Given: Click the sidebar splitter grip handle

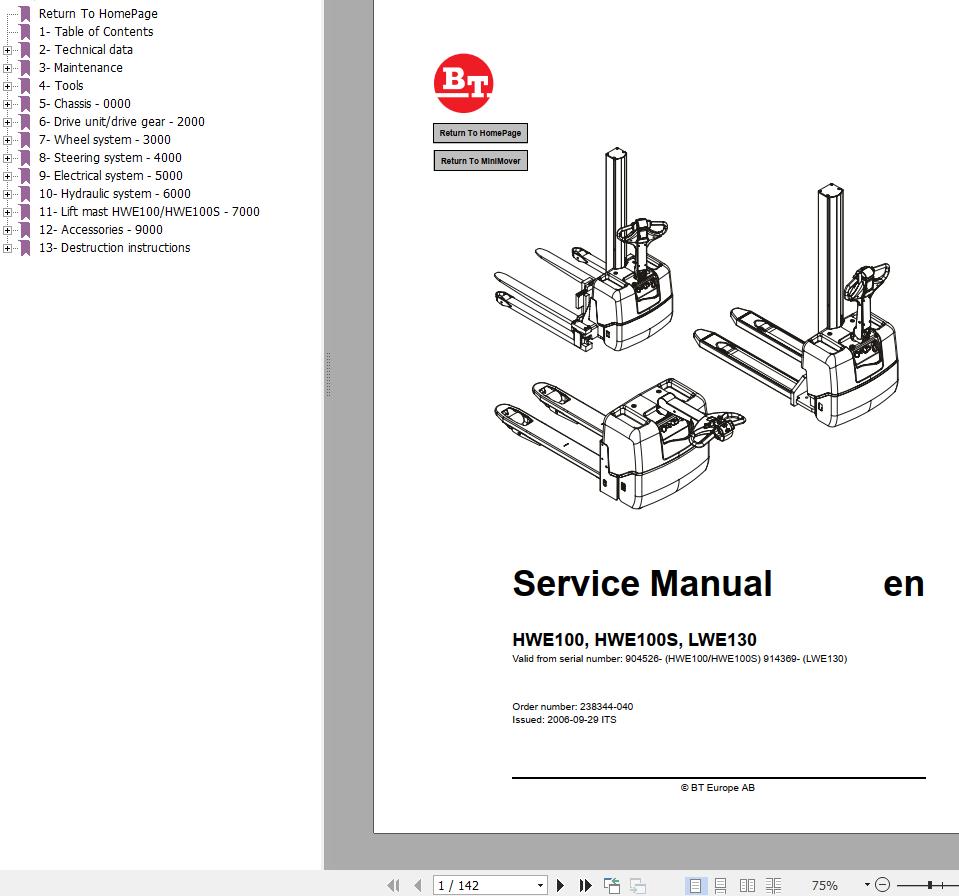Looking at the screenshot, I should click(328, 375).
